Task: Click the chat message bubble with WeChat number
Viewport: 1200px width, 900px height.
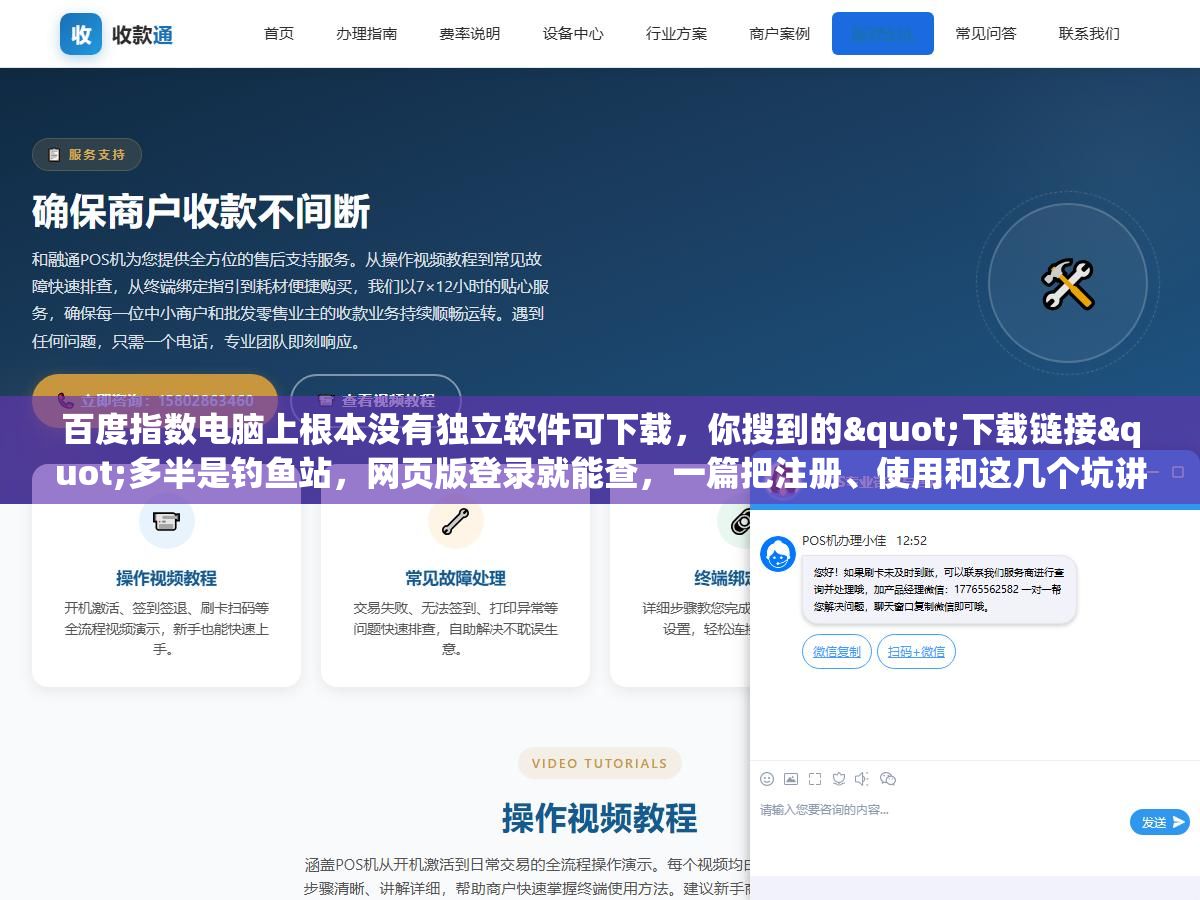Action: (940, 589)
